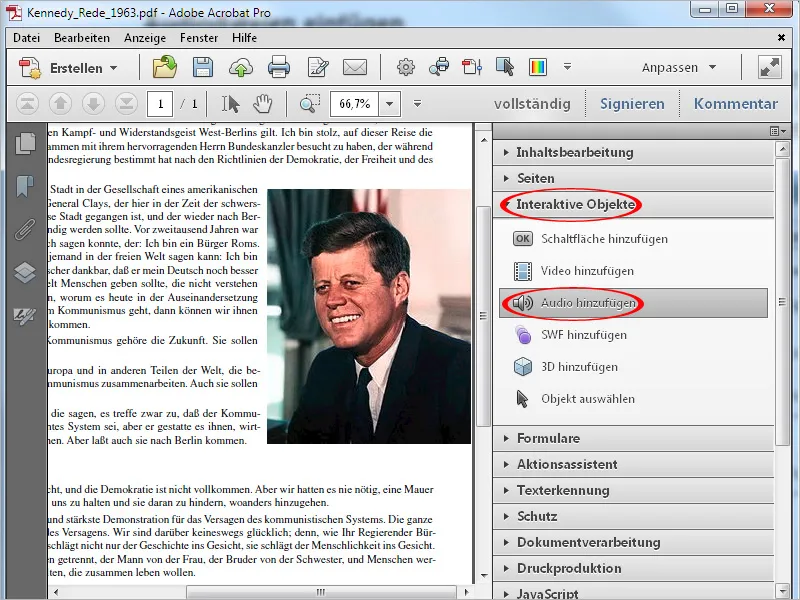The width and height of the screenshot is (800, 600).
Task: Switch to the Signieren pane
Action: 632,104
